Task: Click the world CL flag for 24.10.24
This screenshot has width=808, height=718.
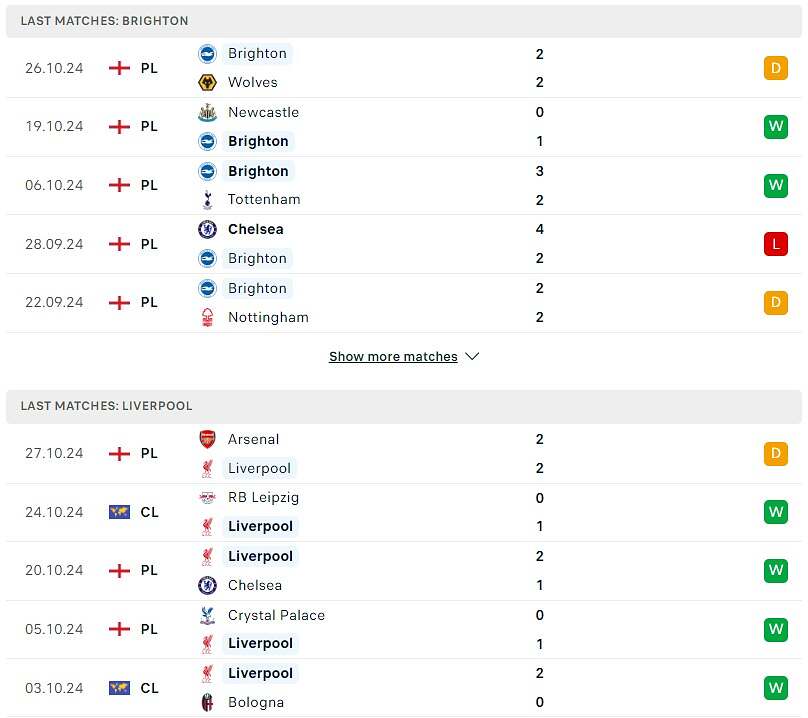Action: 119,512
